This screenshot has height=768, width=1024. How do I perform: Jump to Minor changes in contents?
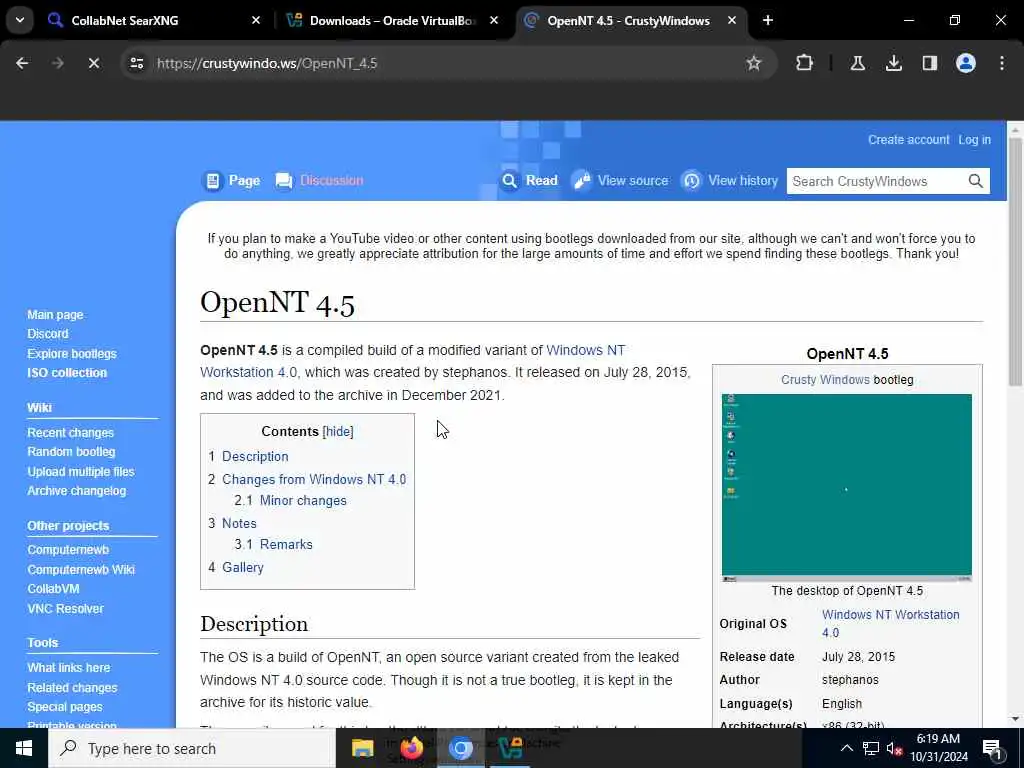pos(303,501)
